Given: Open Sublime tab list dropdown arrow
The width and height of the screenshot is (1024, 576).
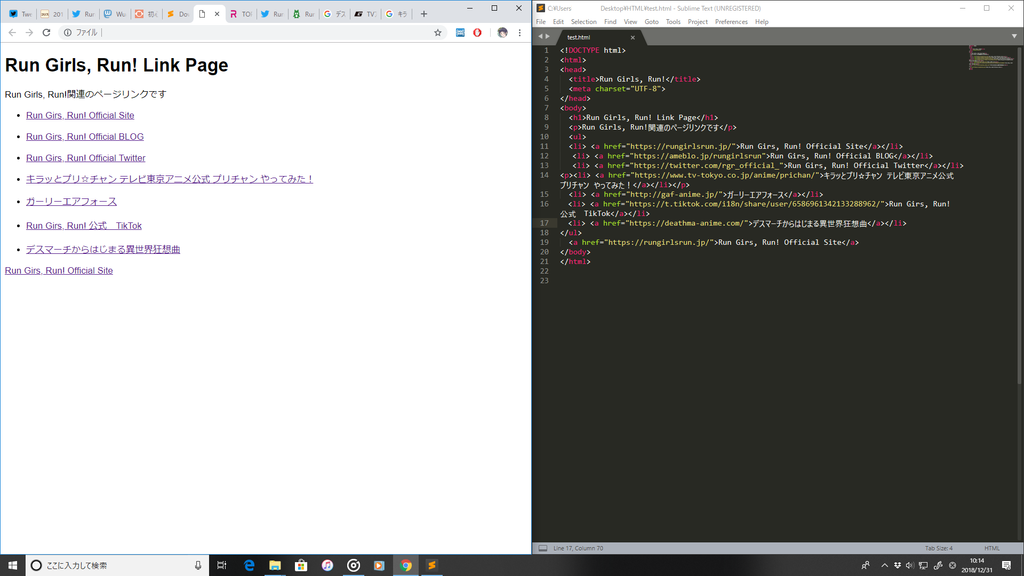Looking at the screenshot, I should click(1014, 37).
